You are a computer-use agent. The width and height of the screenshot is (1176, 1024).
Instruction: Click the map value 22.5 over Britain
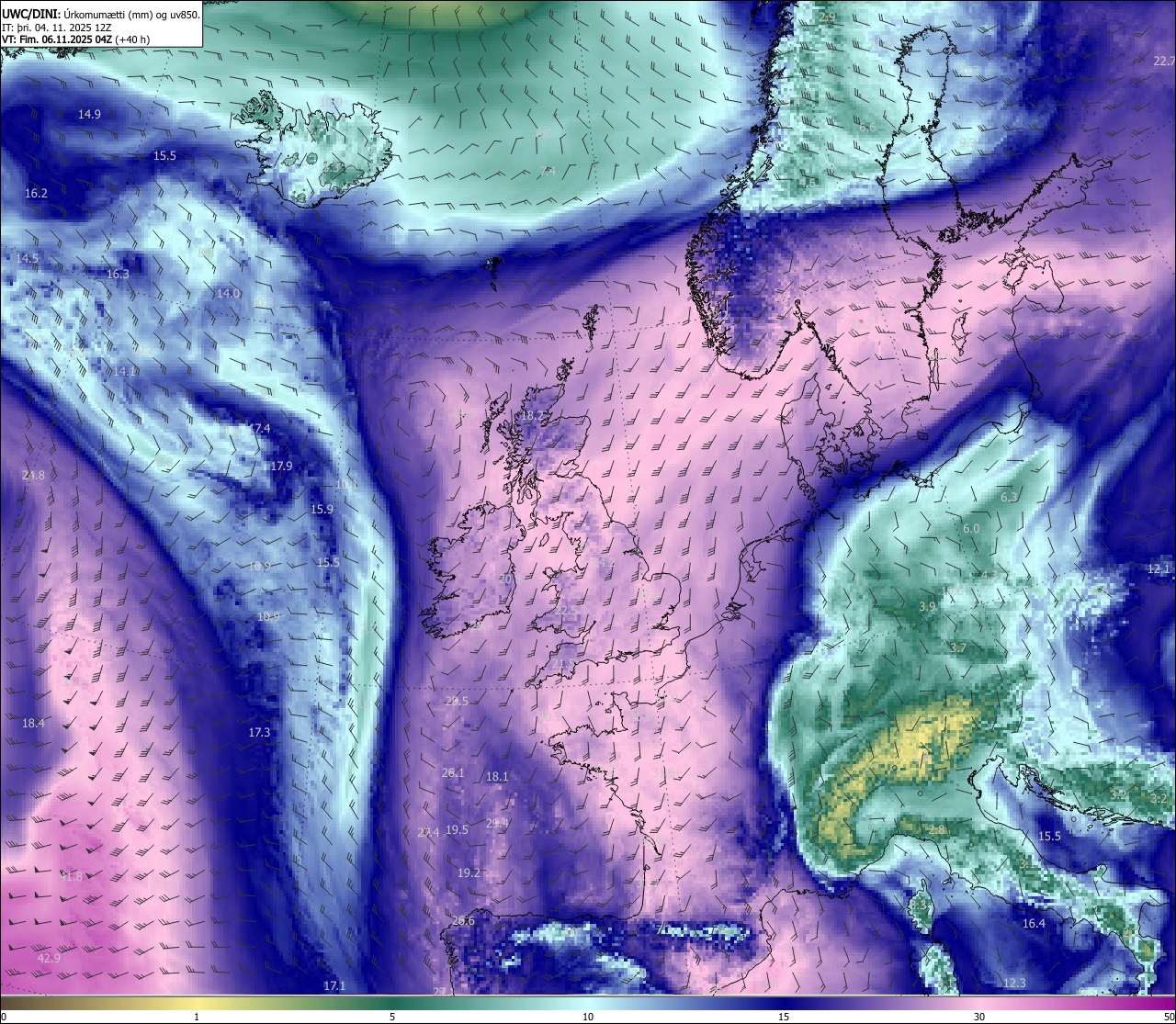567,610
